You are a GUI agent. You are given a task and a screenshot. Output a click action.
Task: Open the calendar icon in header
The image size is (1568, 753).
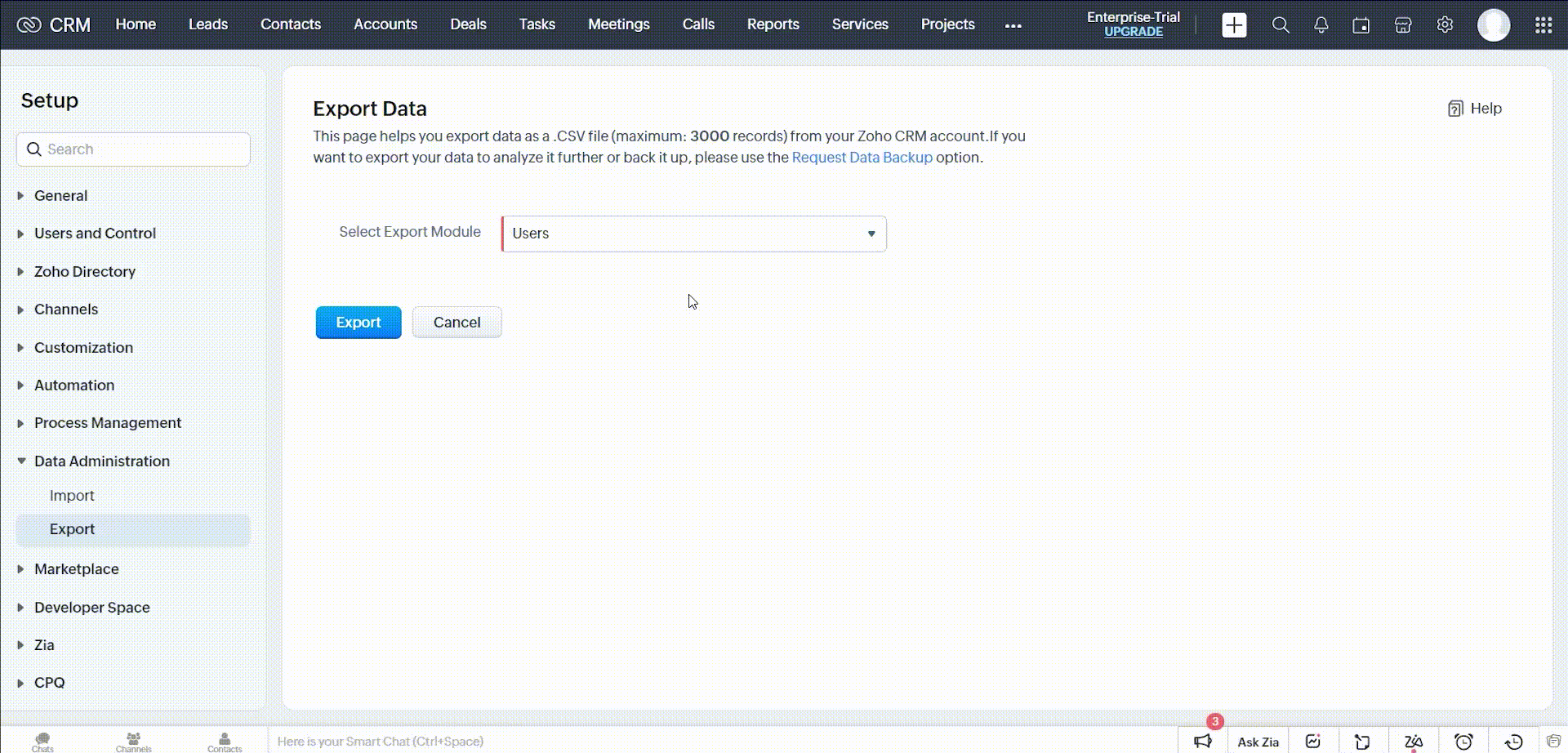point(1361,25)
